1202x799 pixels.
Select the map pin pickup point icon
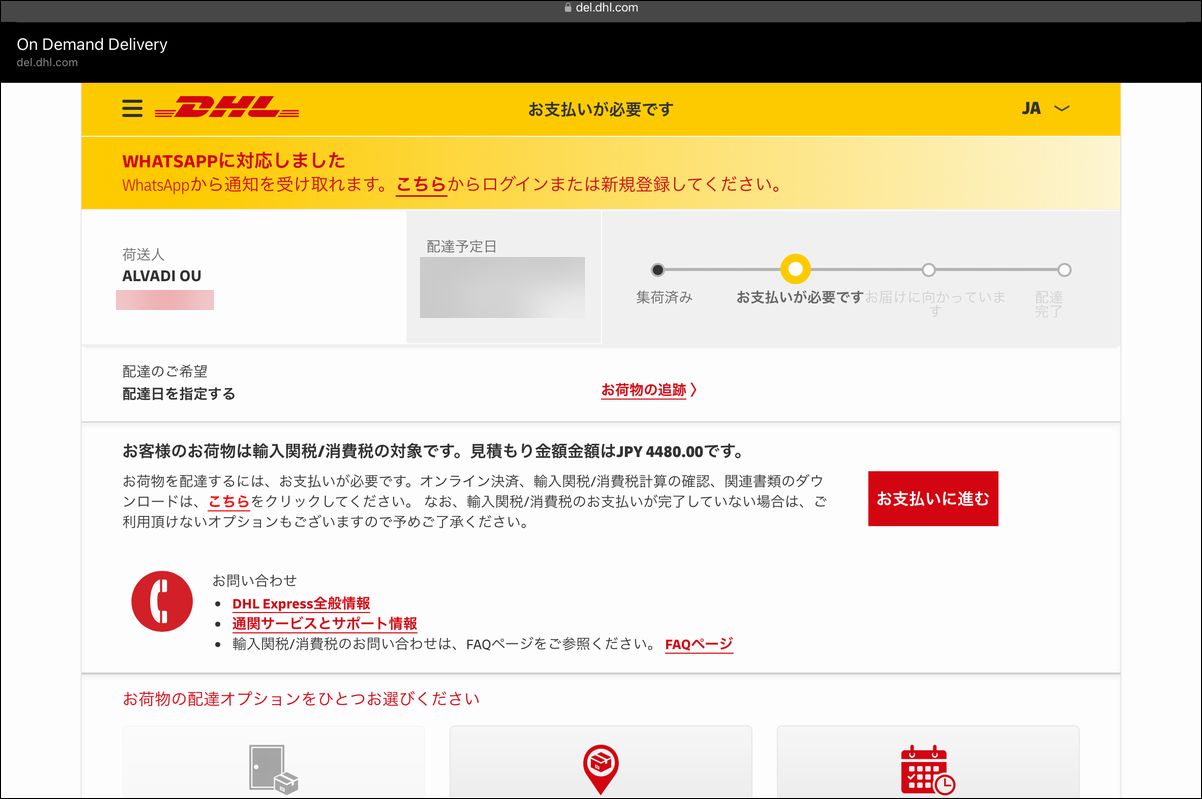601,770
